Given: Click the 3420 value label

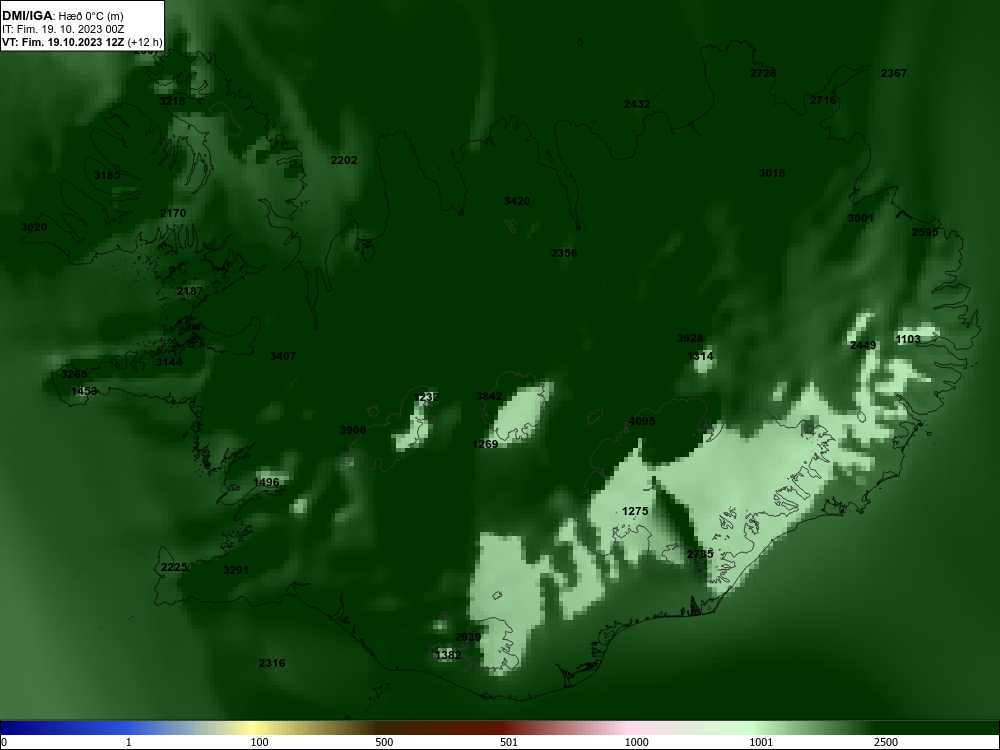Looking at the screenshot, I should coord(517,201).
